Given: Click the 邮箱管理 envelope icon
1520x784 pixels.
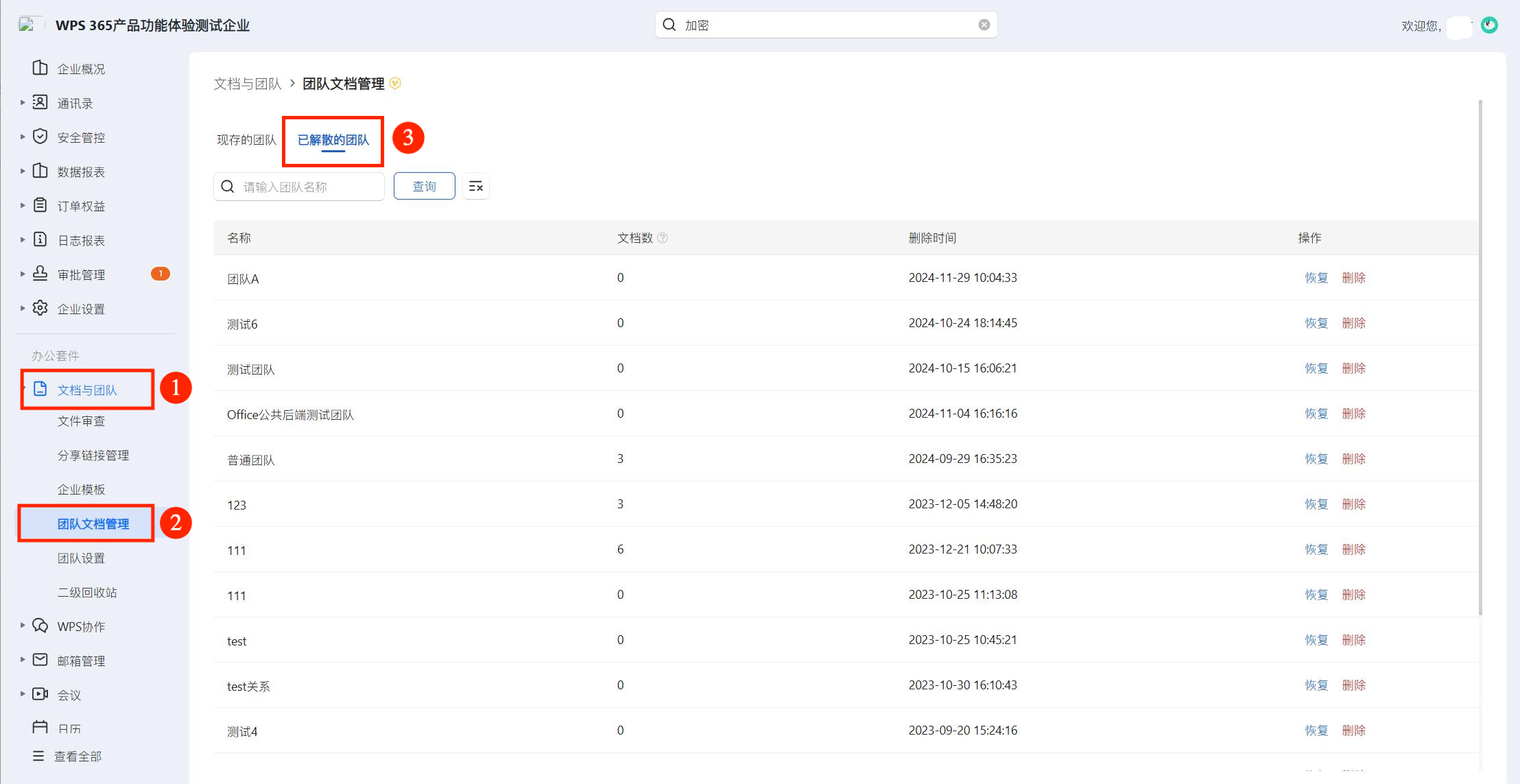Looking at the screenshot, I should click(40, 660).
